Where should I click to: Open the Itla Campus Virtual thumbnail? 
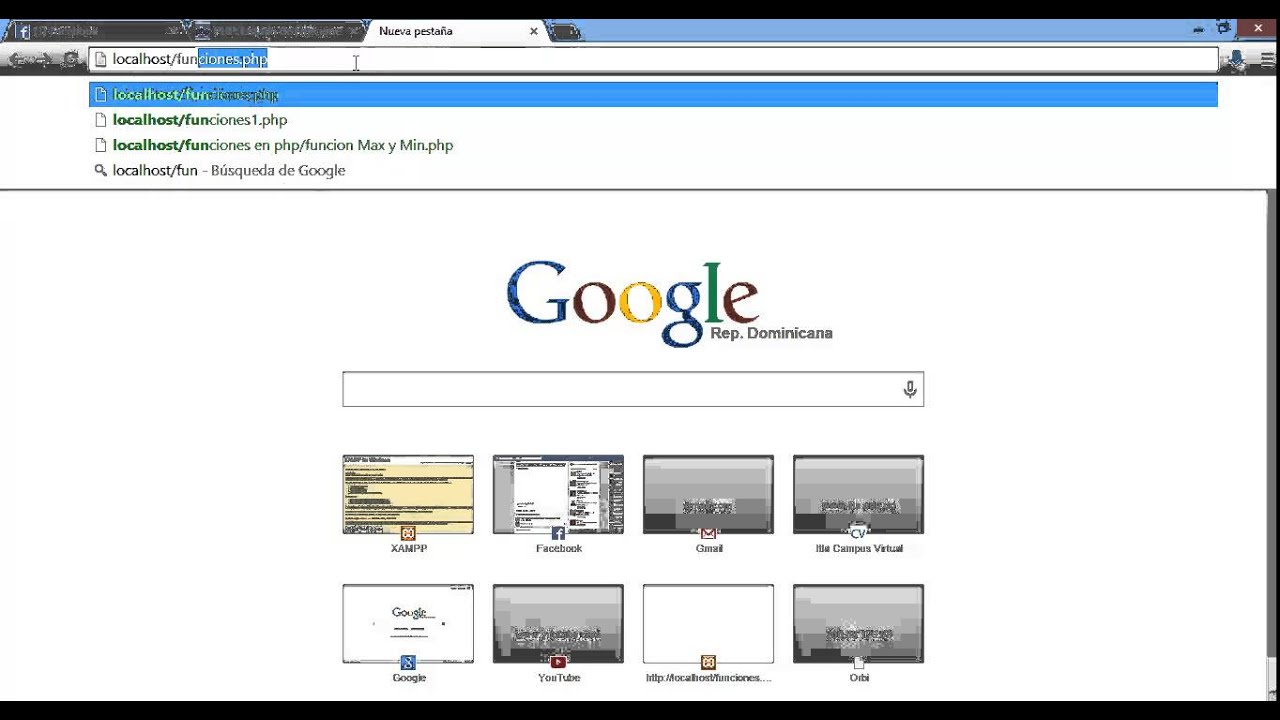coord(858,495)
